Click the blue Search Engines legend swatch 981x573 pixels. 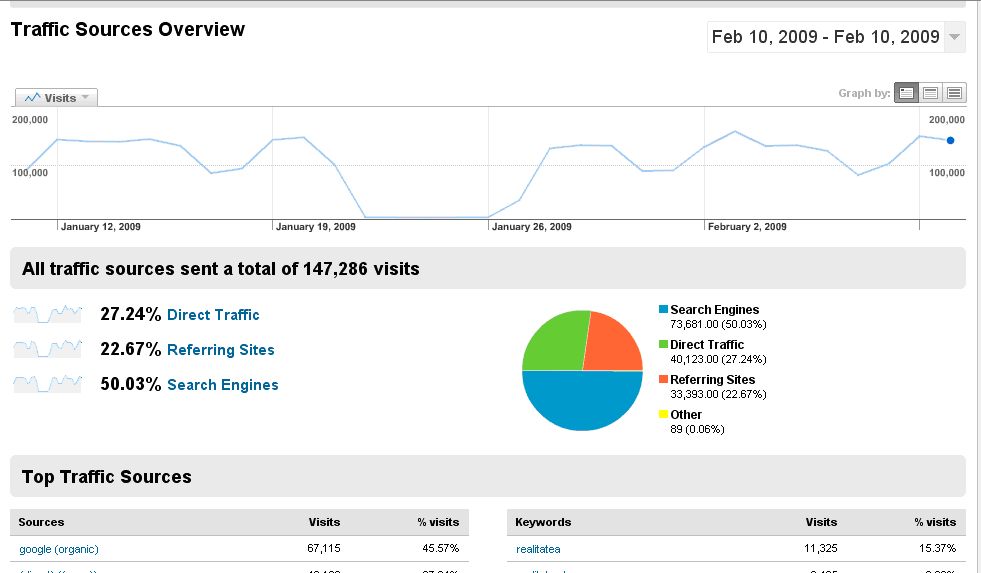tap(663, 310)
